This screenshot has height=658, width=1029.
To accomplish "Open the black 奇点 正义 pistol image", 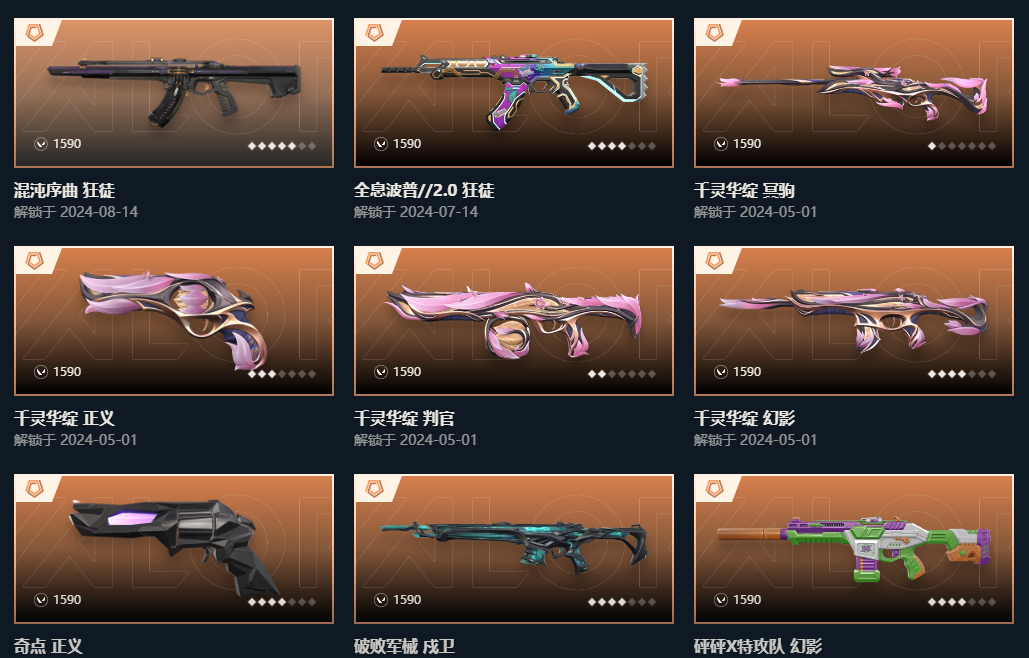I will pos(174,545).
